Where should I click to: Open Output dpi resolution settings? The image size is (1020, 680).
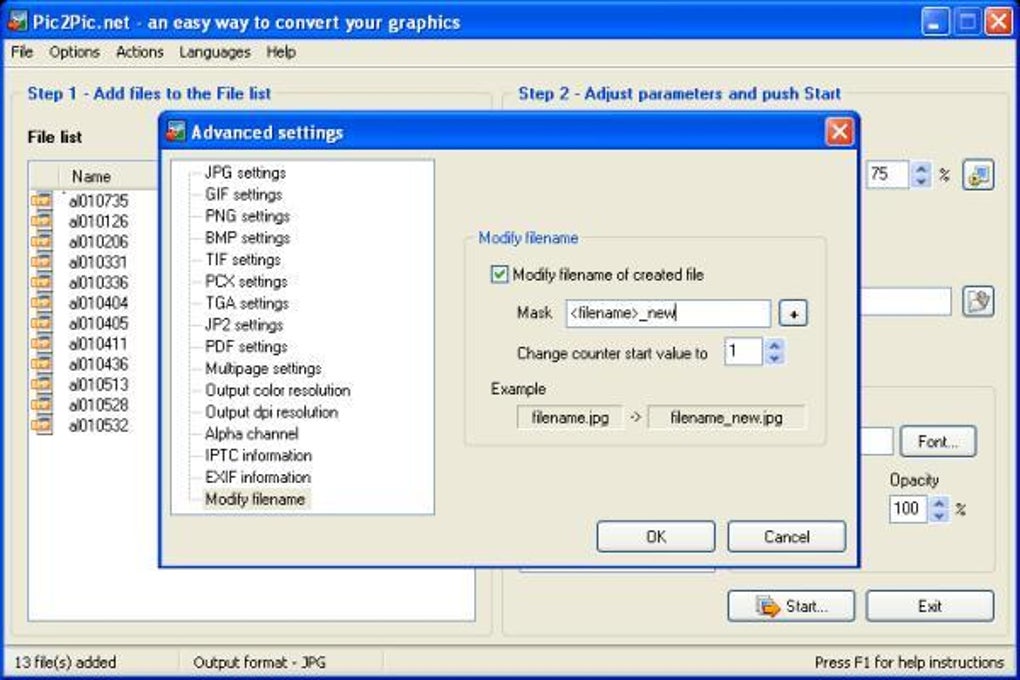coord(271,412)
